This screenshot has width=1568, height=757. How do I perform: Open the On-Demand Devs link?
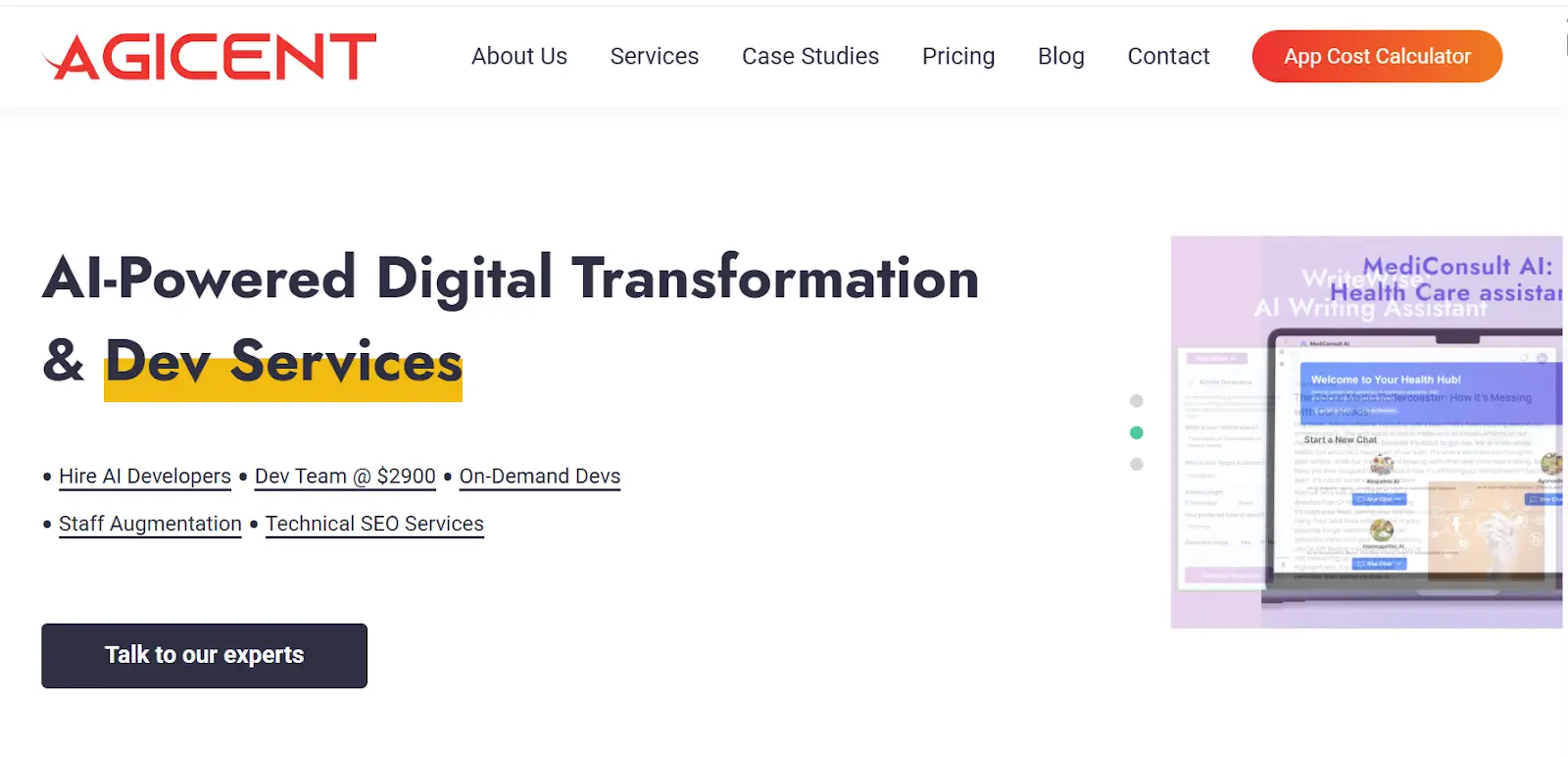[x=540, y=477]
